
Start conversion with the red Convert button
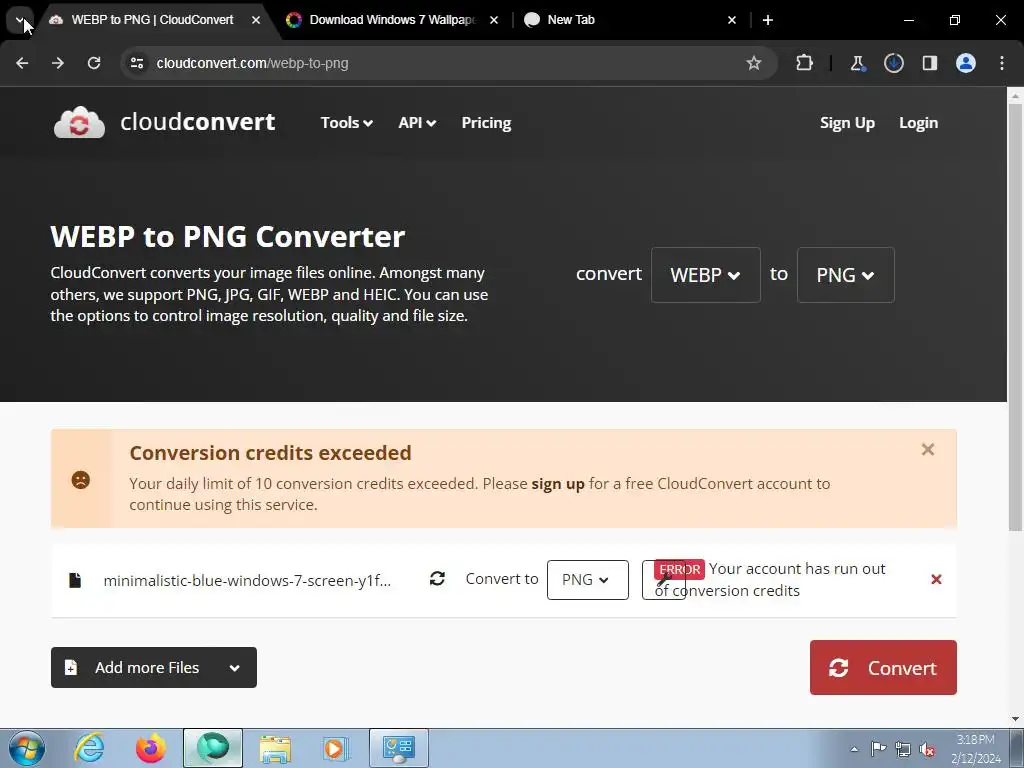883,667
